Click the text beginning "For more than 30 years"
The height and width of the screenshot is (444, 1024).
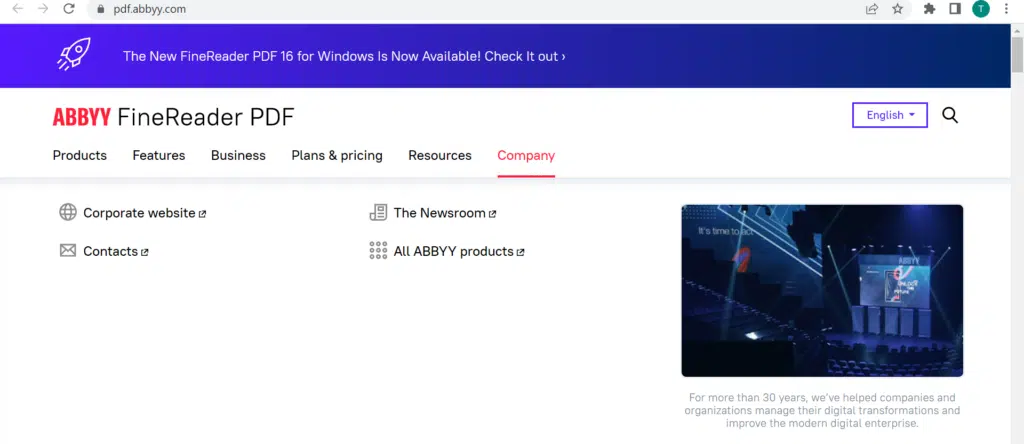[x=822, y=410]
